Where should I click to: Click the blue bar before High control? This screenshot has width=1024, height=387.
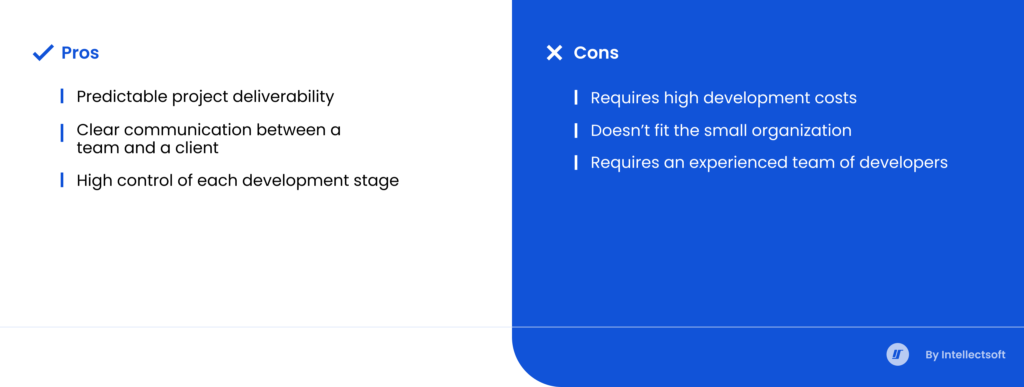(62, 180)
